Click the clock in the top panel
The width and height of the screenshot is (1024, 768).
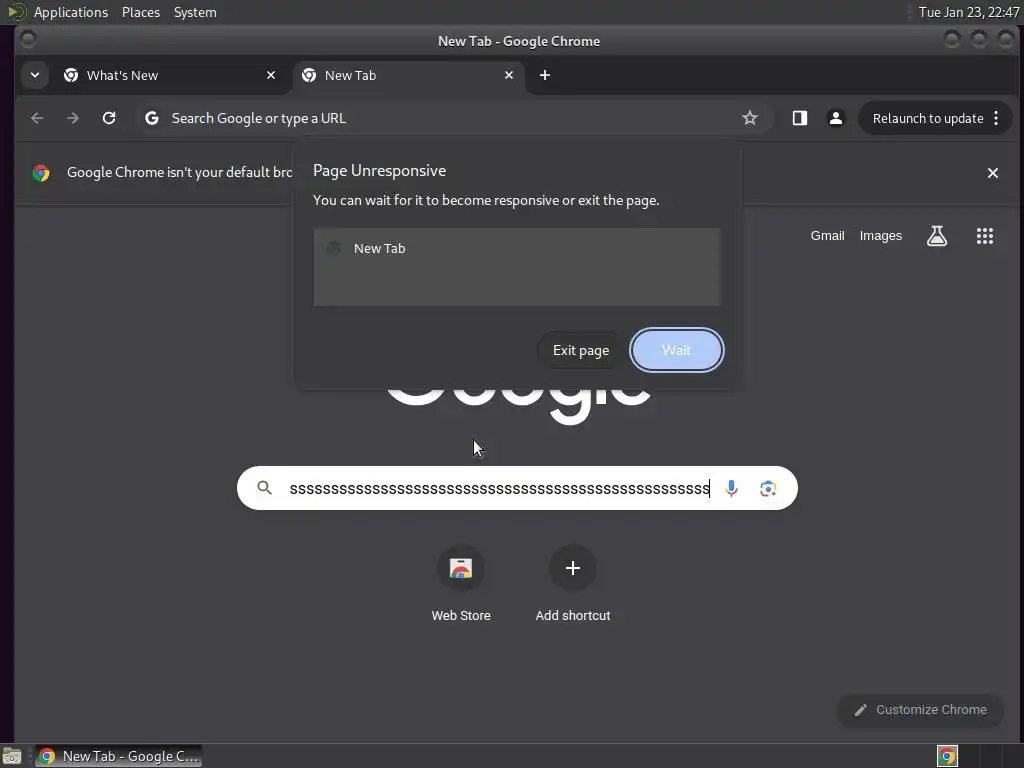click(968, 12)
